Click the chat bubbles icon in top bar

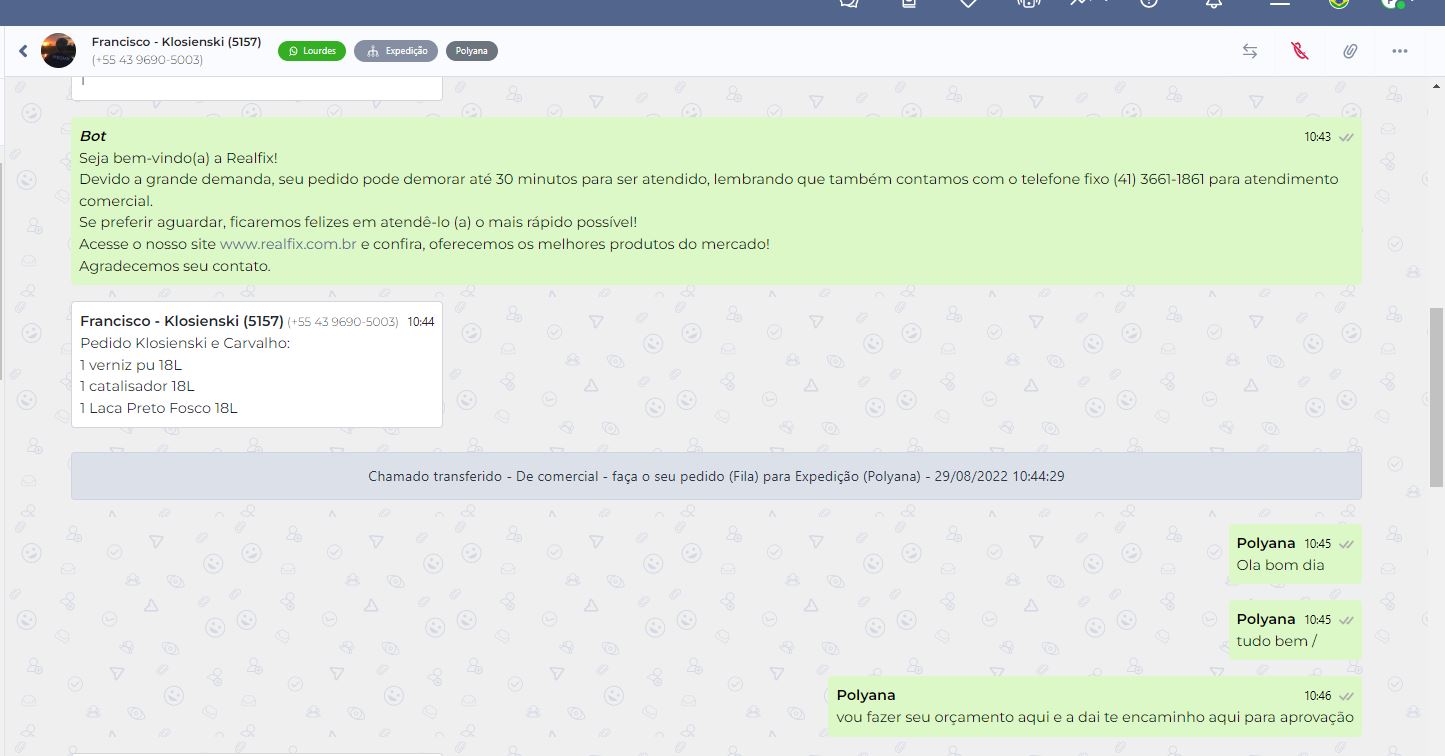click(x=849, y=4)
